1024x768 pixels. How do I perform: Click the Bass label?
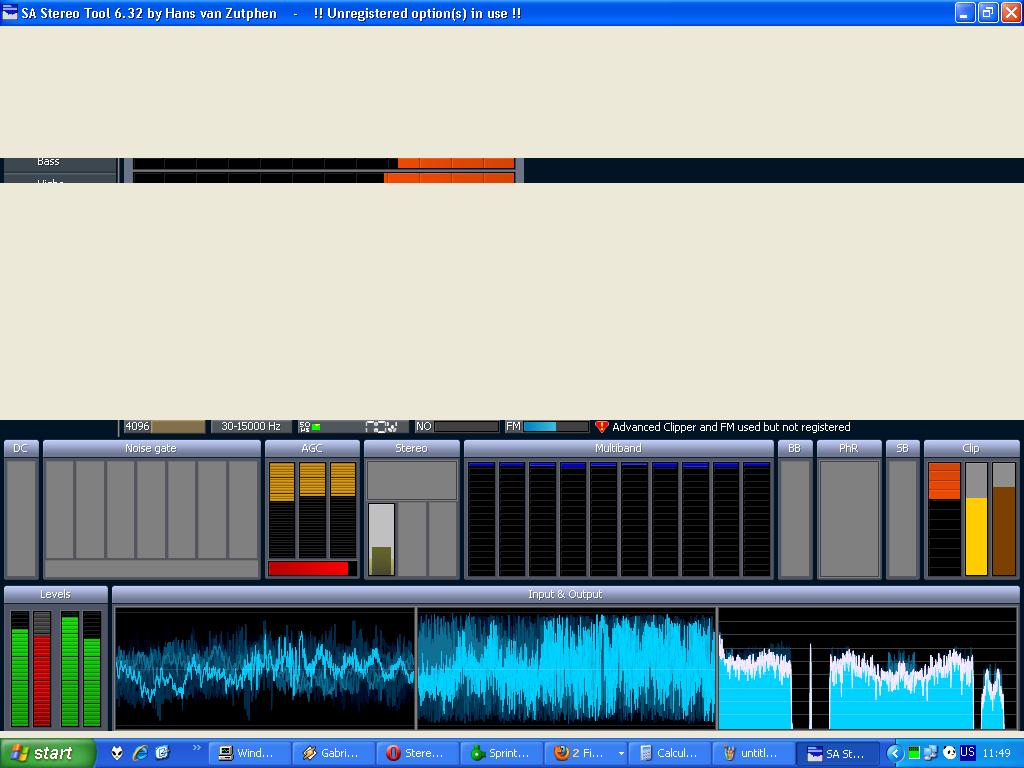pyautogui.click(x=48, y=161)
